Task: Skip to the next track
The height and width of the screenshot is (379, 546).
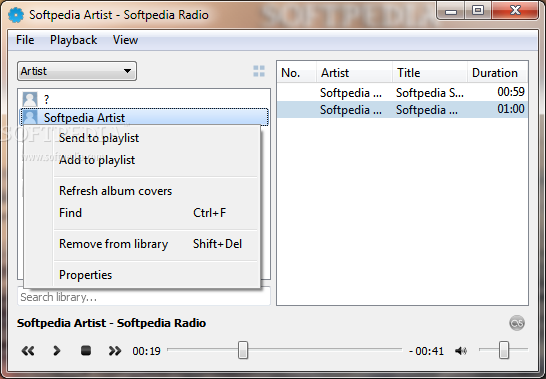Action: pos(115,350)
